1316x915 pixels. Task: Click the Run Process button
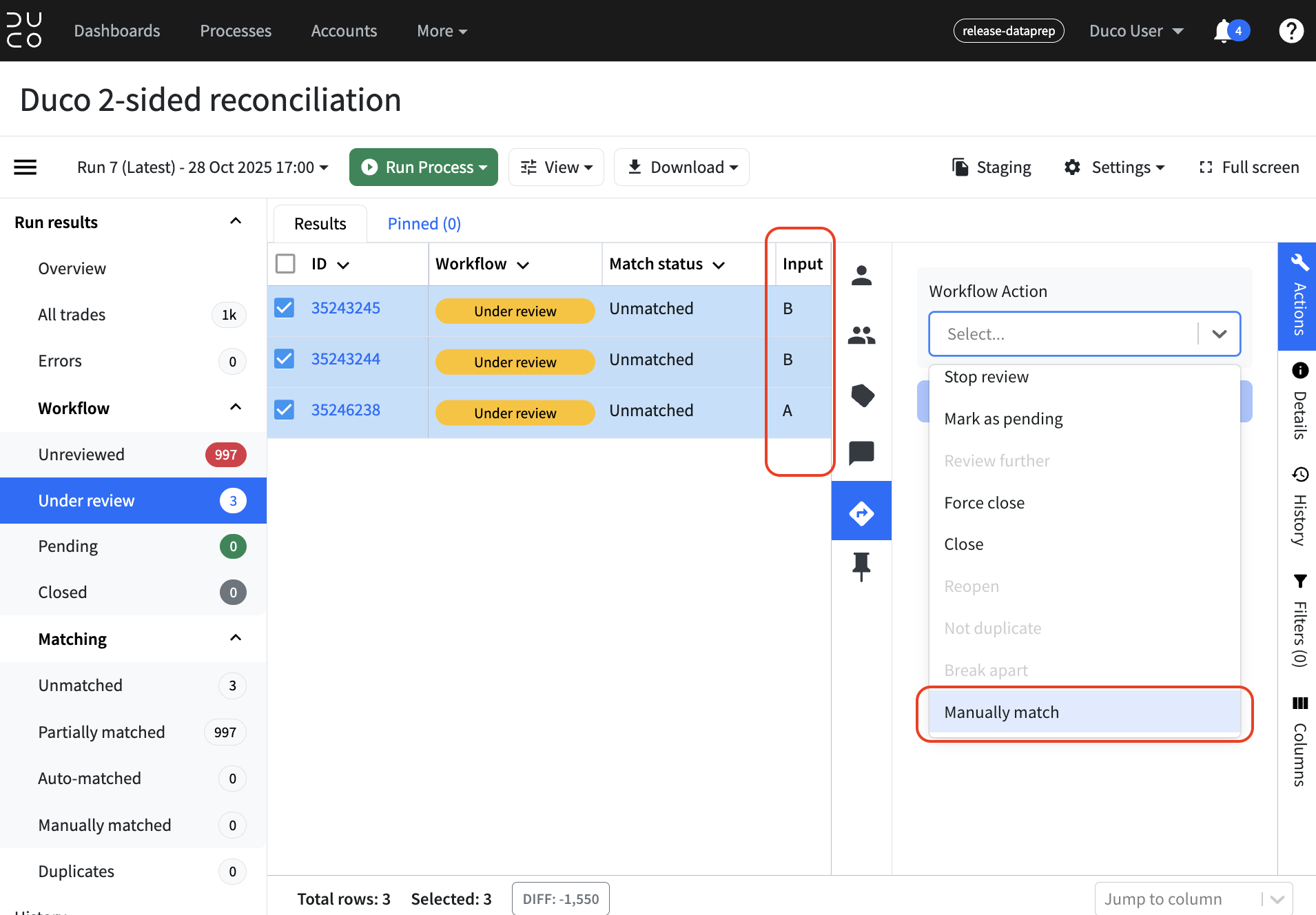(424, 167)
